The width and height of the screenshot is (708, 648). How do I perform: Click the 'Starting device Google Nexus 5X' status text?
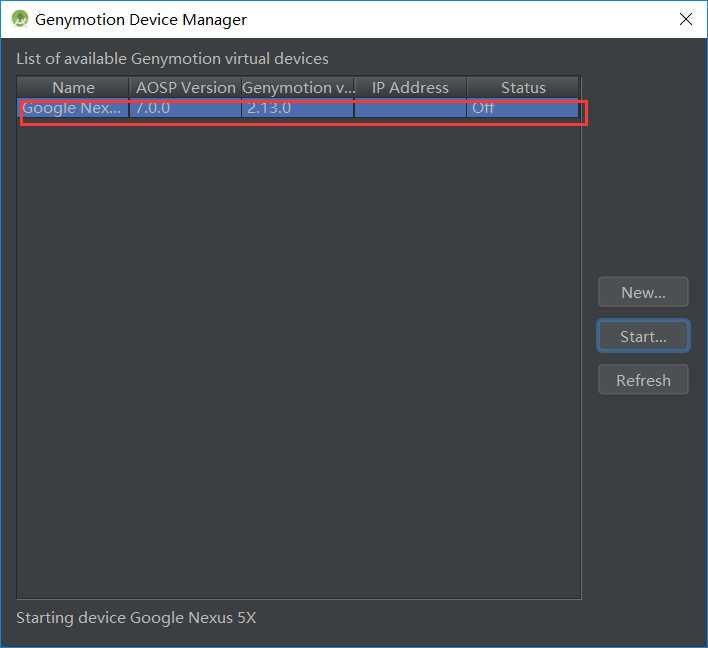pos(136,617)
